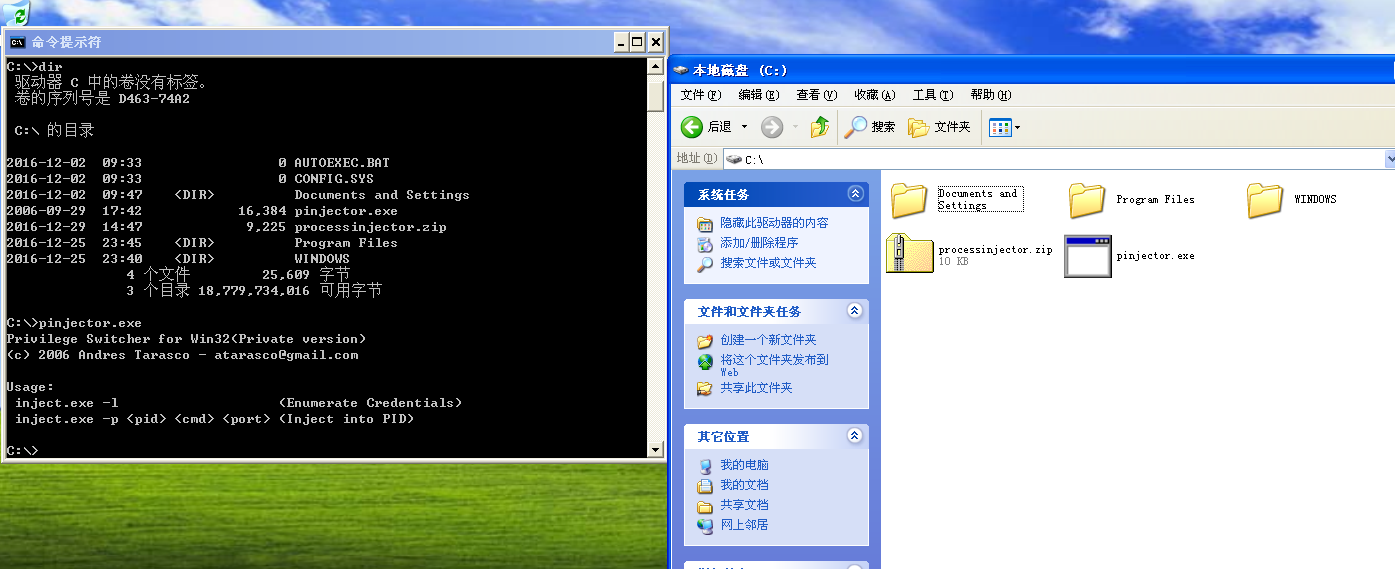
Task: Click the Network Places icon in 其它位置
Action: (705, 525)
